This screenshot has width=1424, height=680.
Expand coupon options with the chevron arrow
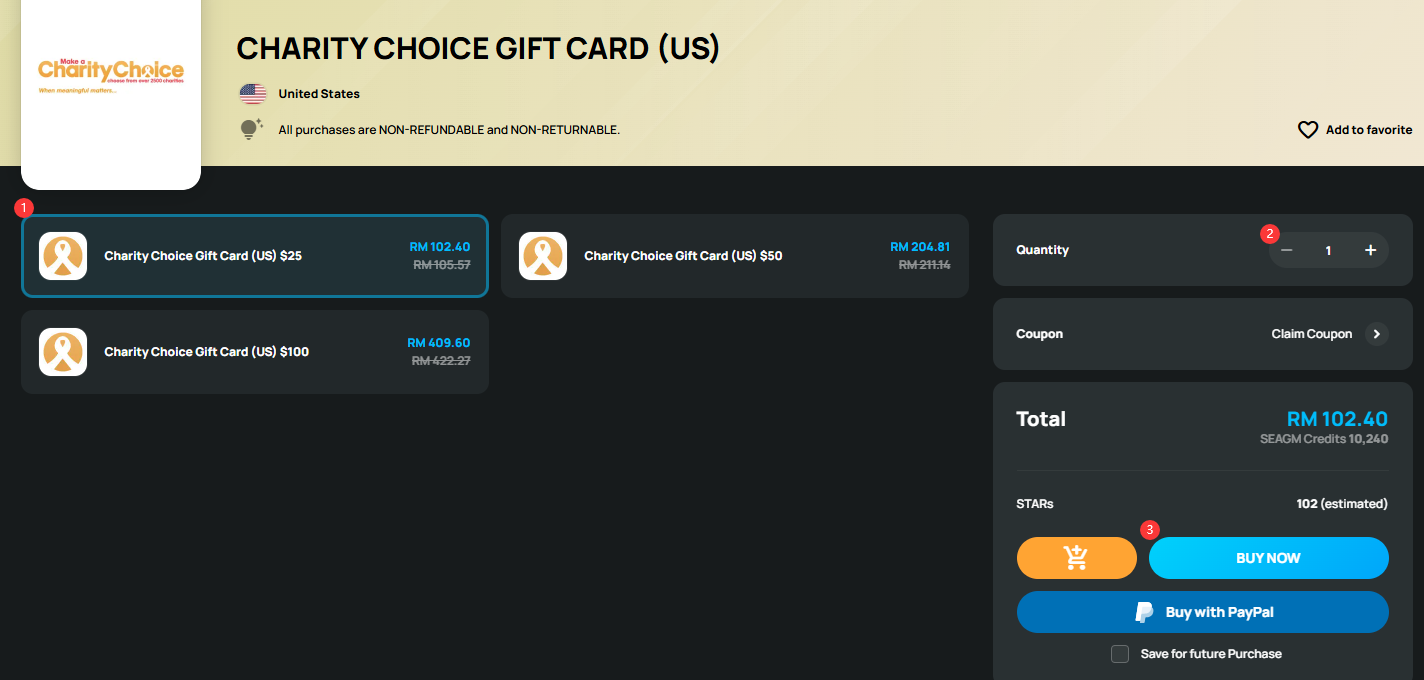click(x=1377, y=334)
